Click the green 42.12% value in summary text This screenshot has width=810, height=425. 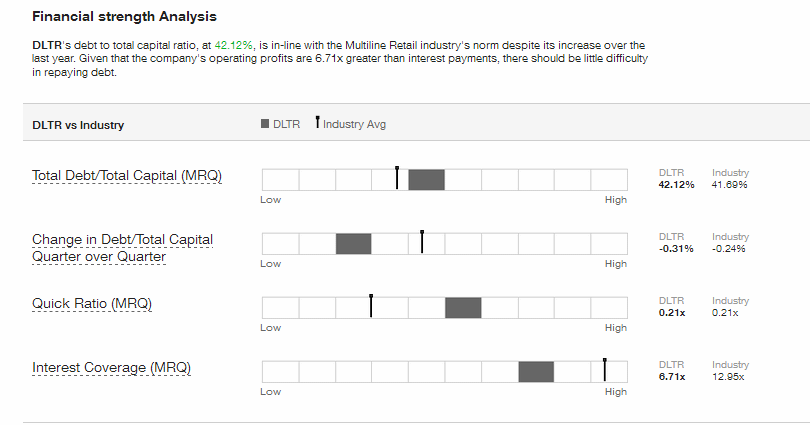point(233,45)
